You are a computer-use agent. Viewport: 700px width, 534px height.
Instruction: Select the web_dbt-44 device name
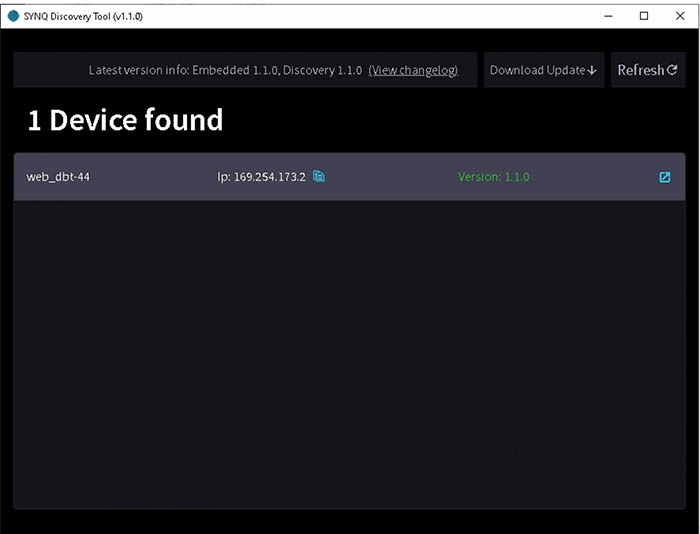(58, 177)
